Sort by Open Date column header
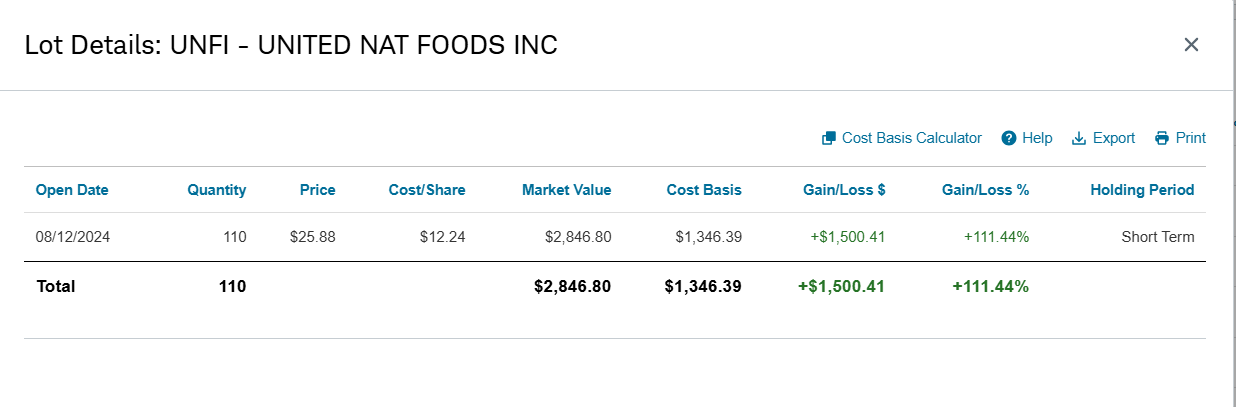The height and width of the screenshot is (407, 1236). [x=72, y=190]
